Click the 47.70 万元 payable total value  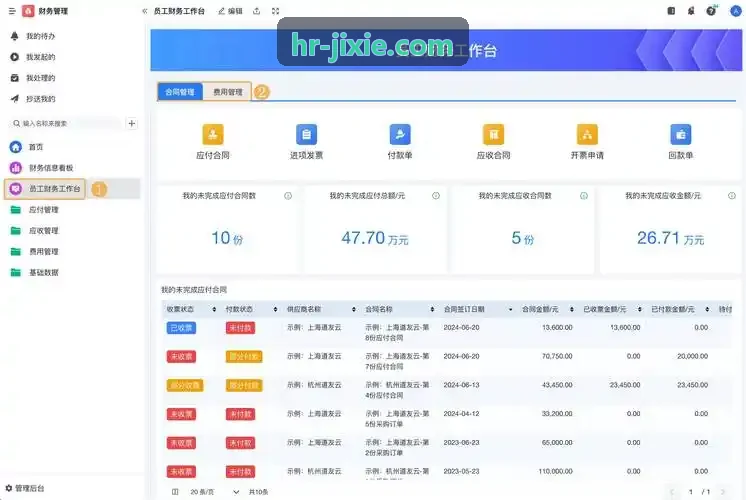375,238
